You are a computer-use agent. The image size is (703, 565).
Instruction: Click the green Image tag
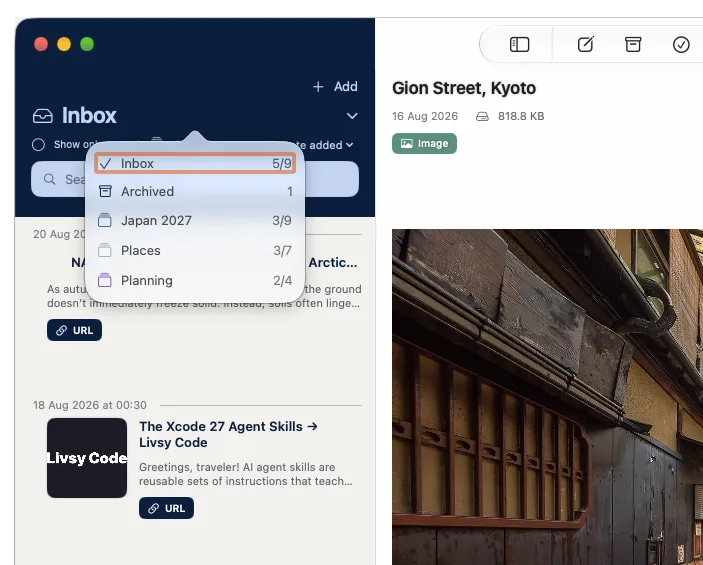pos(424,143)
